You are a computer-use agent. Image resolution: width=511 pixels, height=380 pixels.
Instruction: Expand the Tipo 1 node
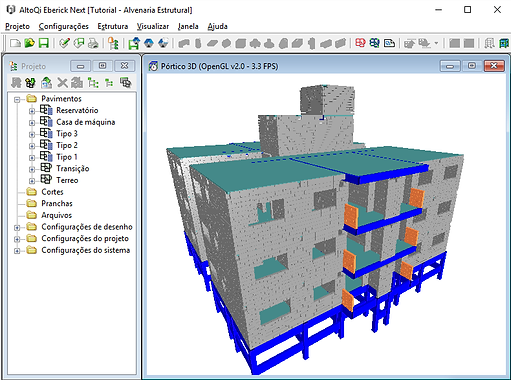(x=32, y=158)
